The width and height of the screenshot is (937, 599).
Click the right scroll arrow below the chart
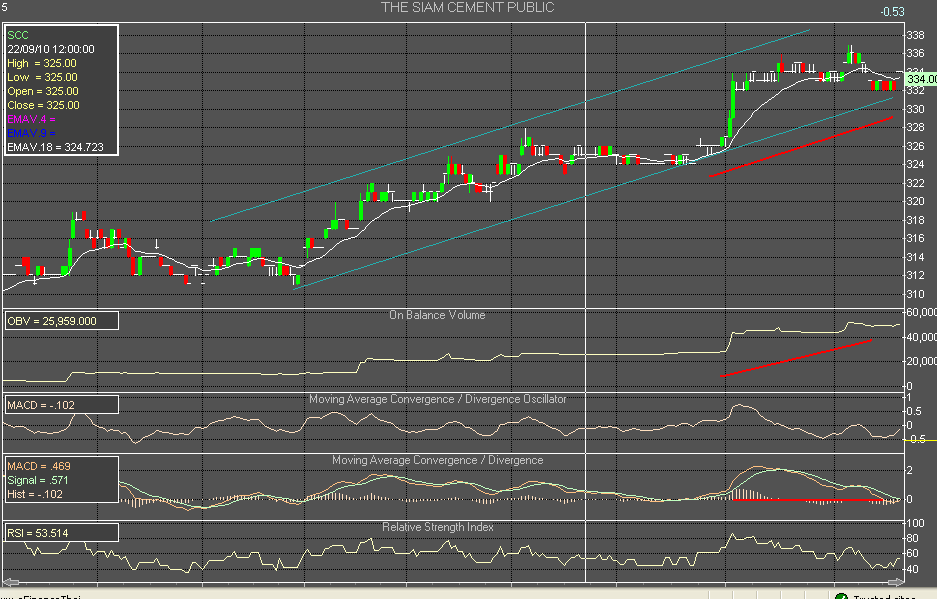click(895, 582)
